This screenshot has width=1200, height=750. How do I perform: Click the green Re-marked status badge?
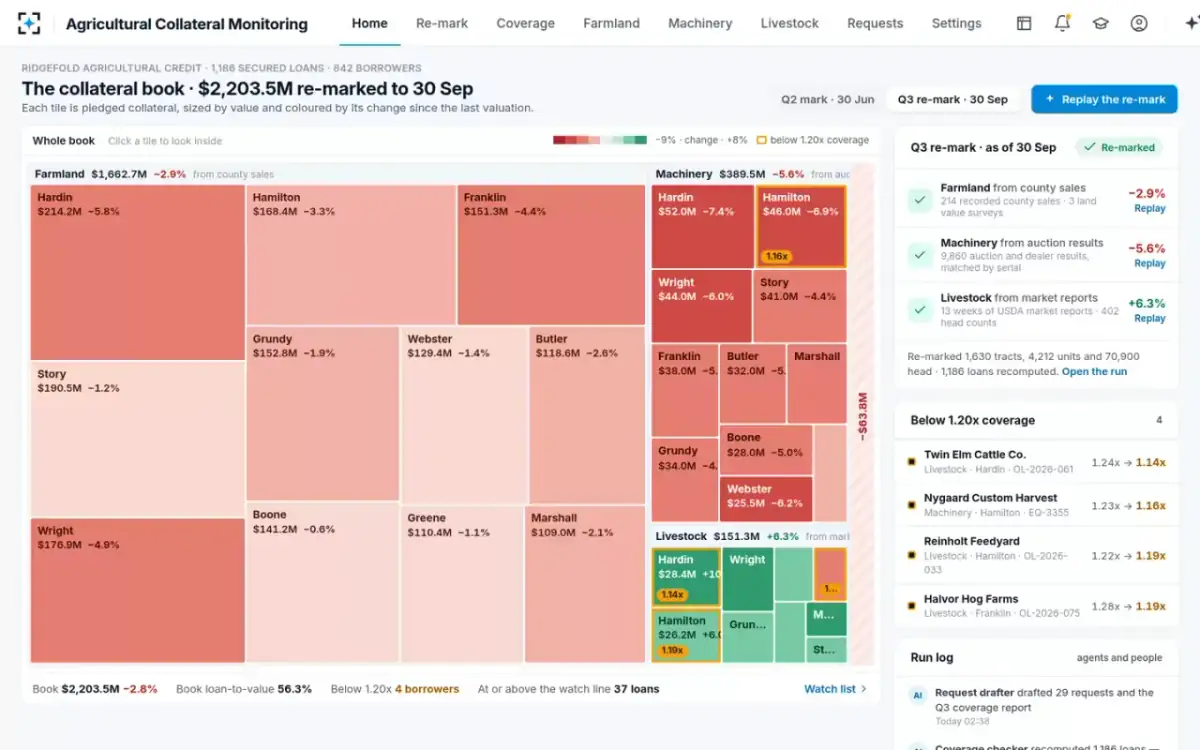(1119, 147)
